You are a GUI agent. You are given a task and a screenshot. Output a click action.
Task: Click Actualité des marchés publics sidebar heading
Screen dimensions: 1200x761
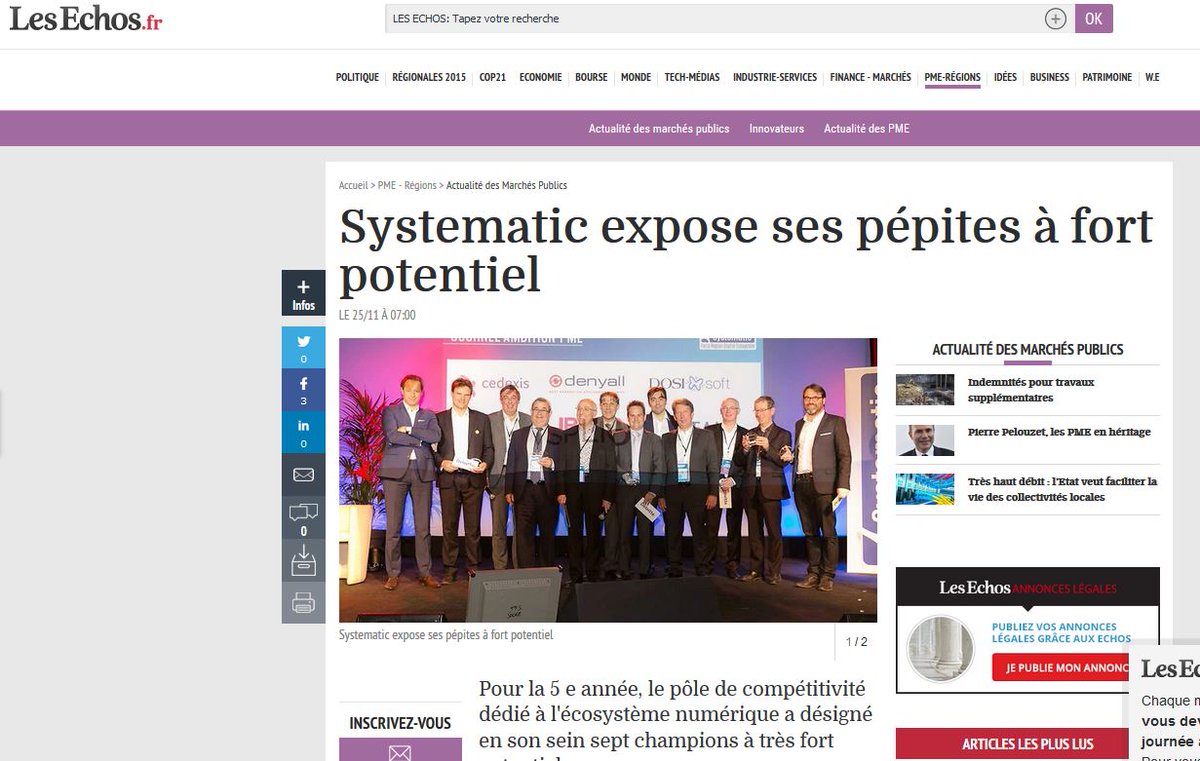click(x=1028, y=350)
